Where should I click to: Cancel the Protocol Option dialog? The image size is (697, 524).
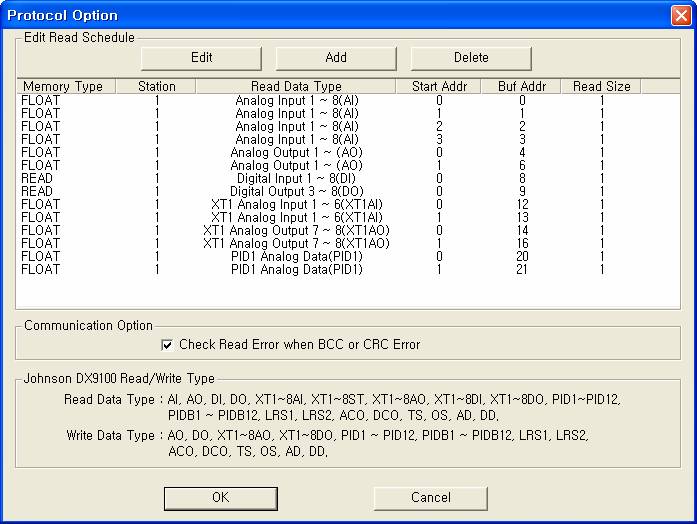430,497
